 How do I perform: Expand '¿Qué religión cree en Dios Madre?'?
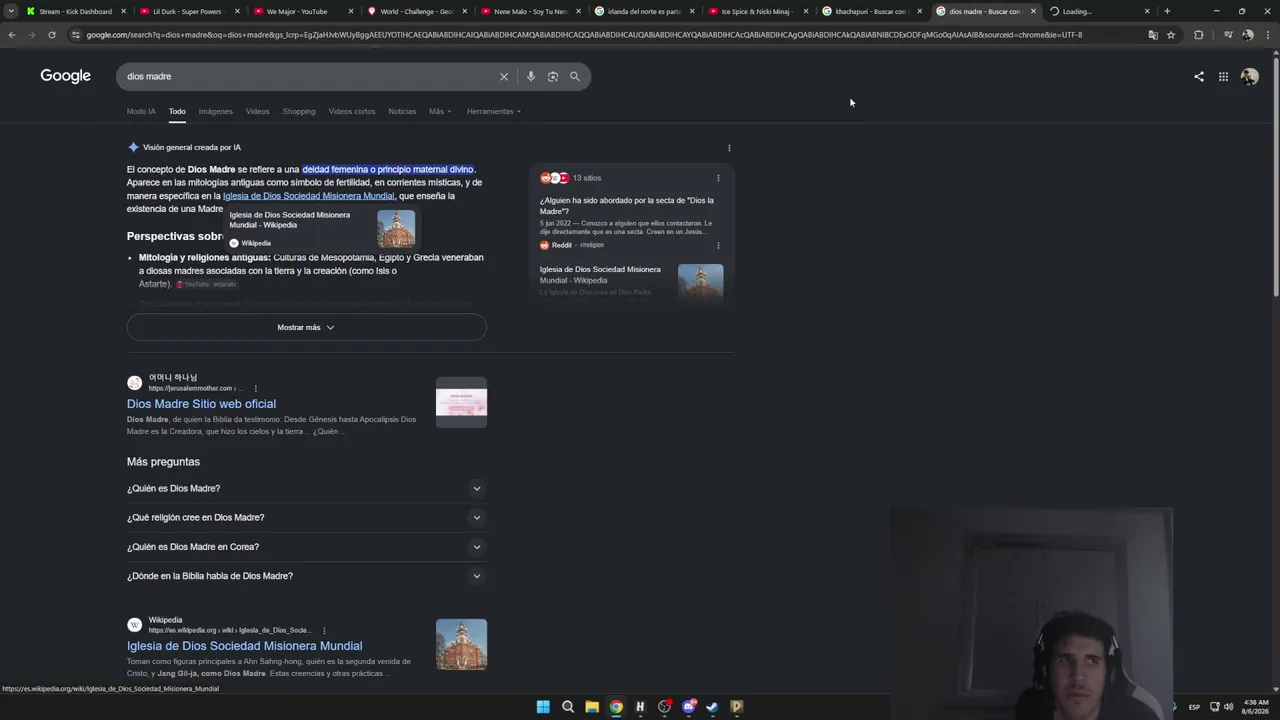(306, 517)
